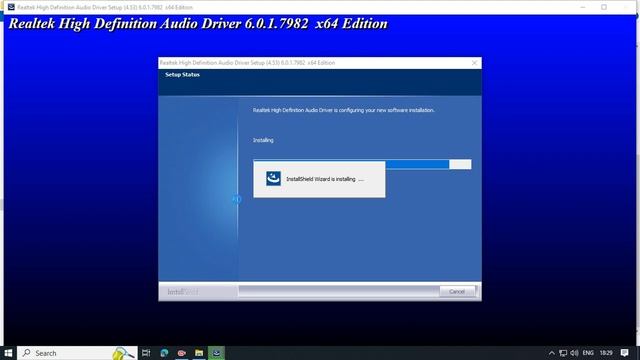Open Task View from taskbar
Viewport: 640px width, 360px height.
click(x=146, y=353)
